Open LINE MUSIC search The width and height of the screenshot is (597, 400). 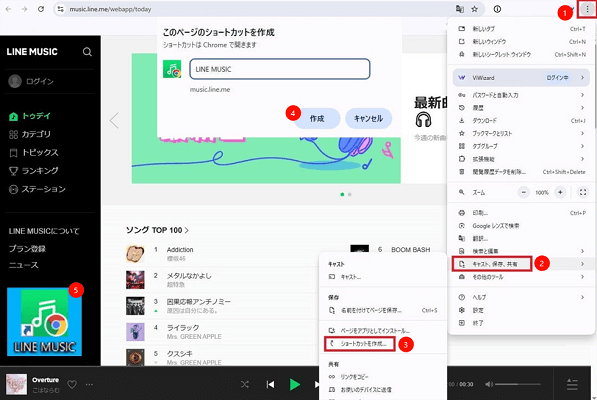(x=87, y=52)
